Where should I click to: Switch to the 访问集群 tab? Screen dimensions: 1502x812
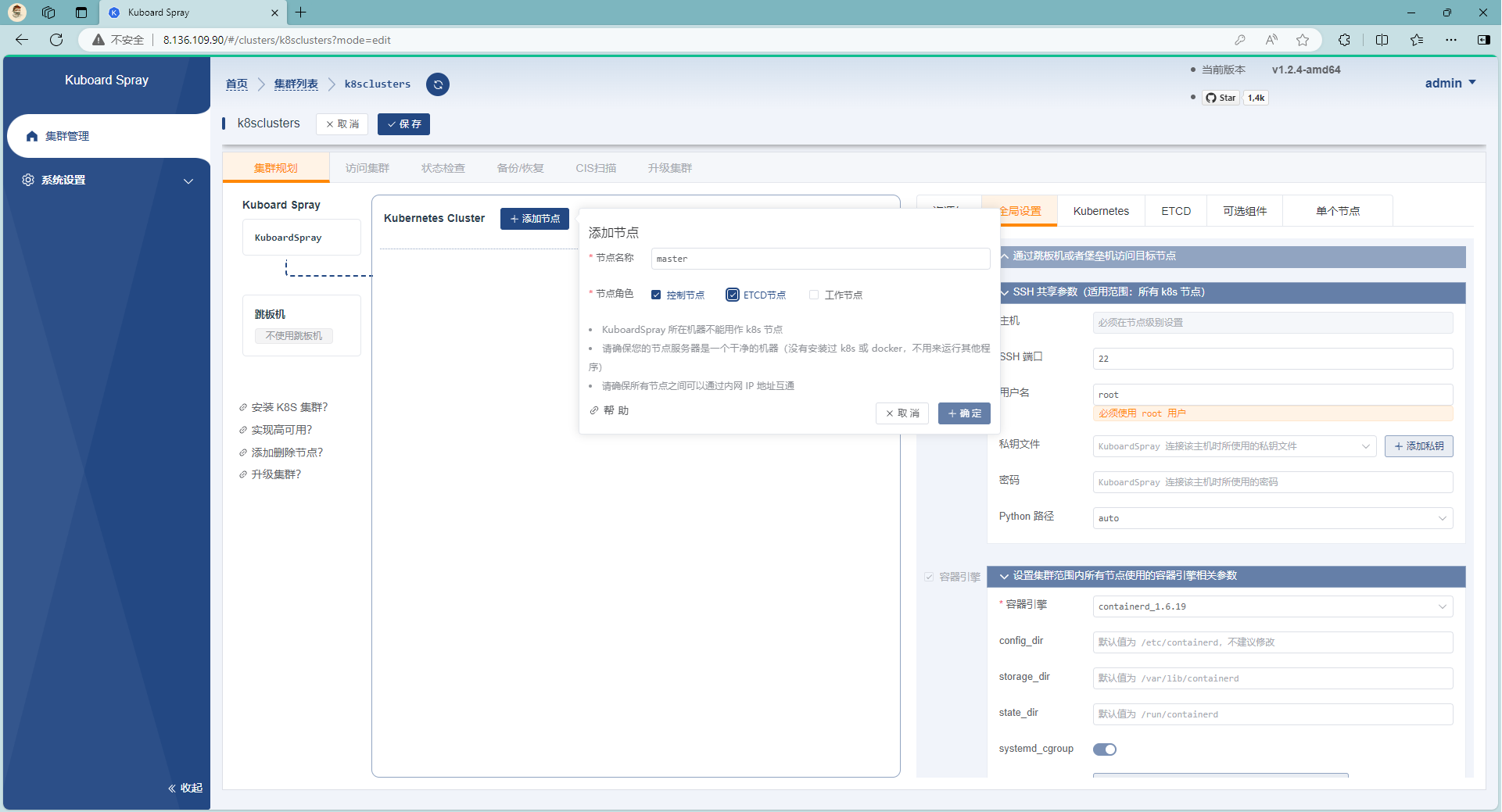click(367, 168)
